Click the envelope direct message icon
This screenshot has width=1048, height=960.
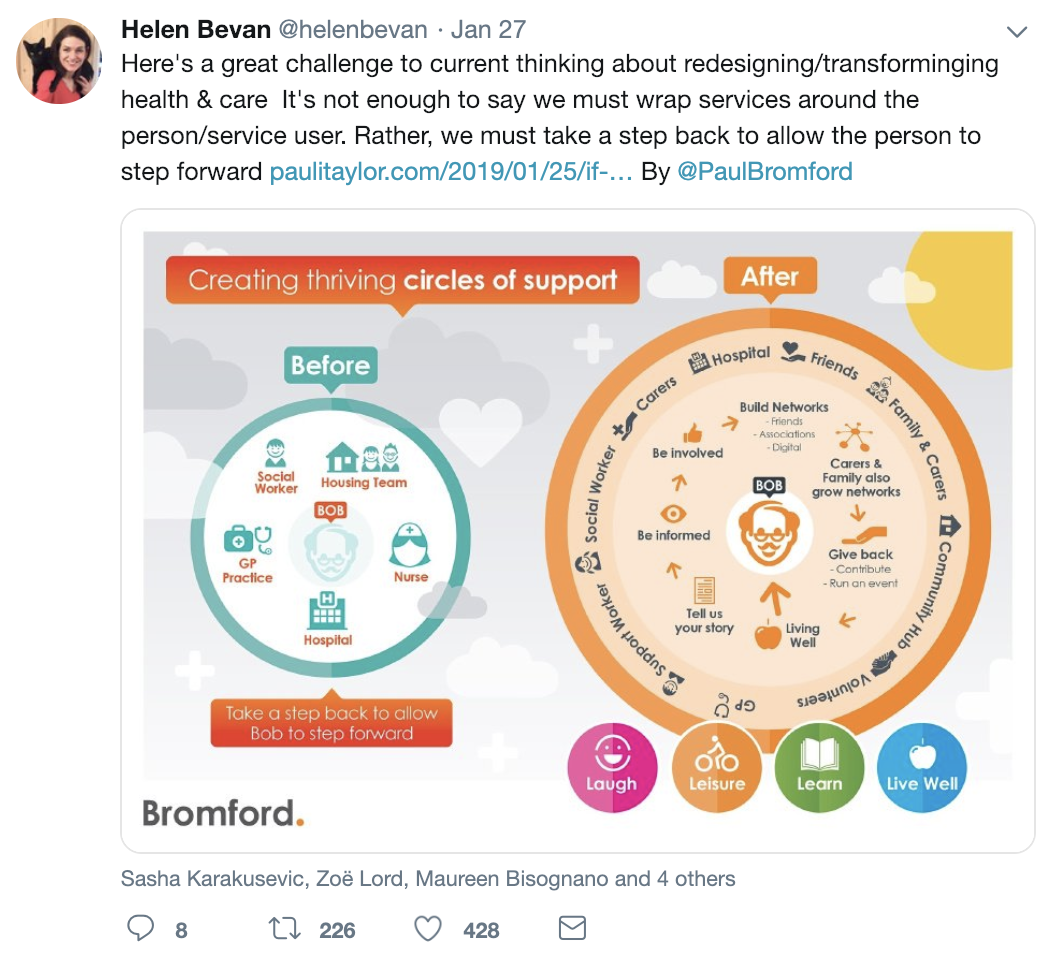[571, 929]
